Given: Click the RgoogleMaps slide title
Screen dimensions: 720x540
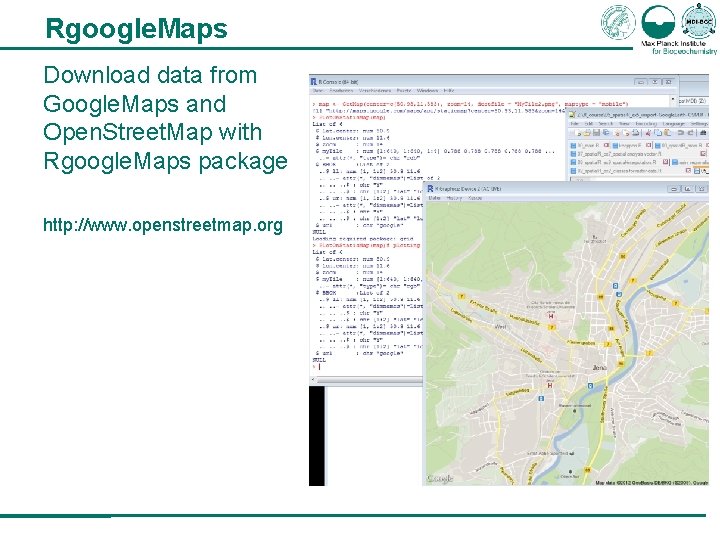Looking at the screenshot, I should click(136, 28).
